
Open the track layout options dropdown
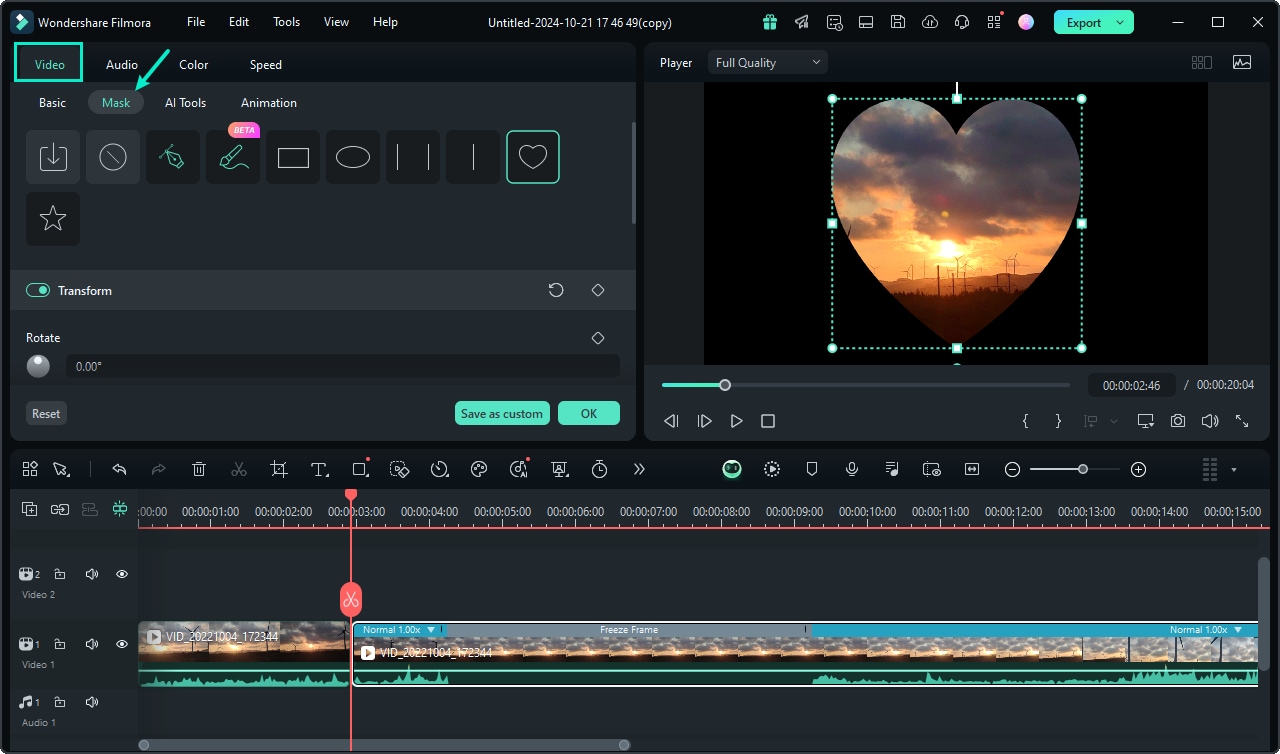click(x=1234, y=469)
